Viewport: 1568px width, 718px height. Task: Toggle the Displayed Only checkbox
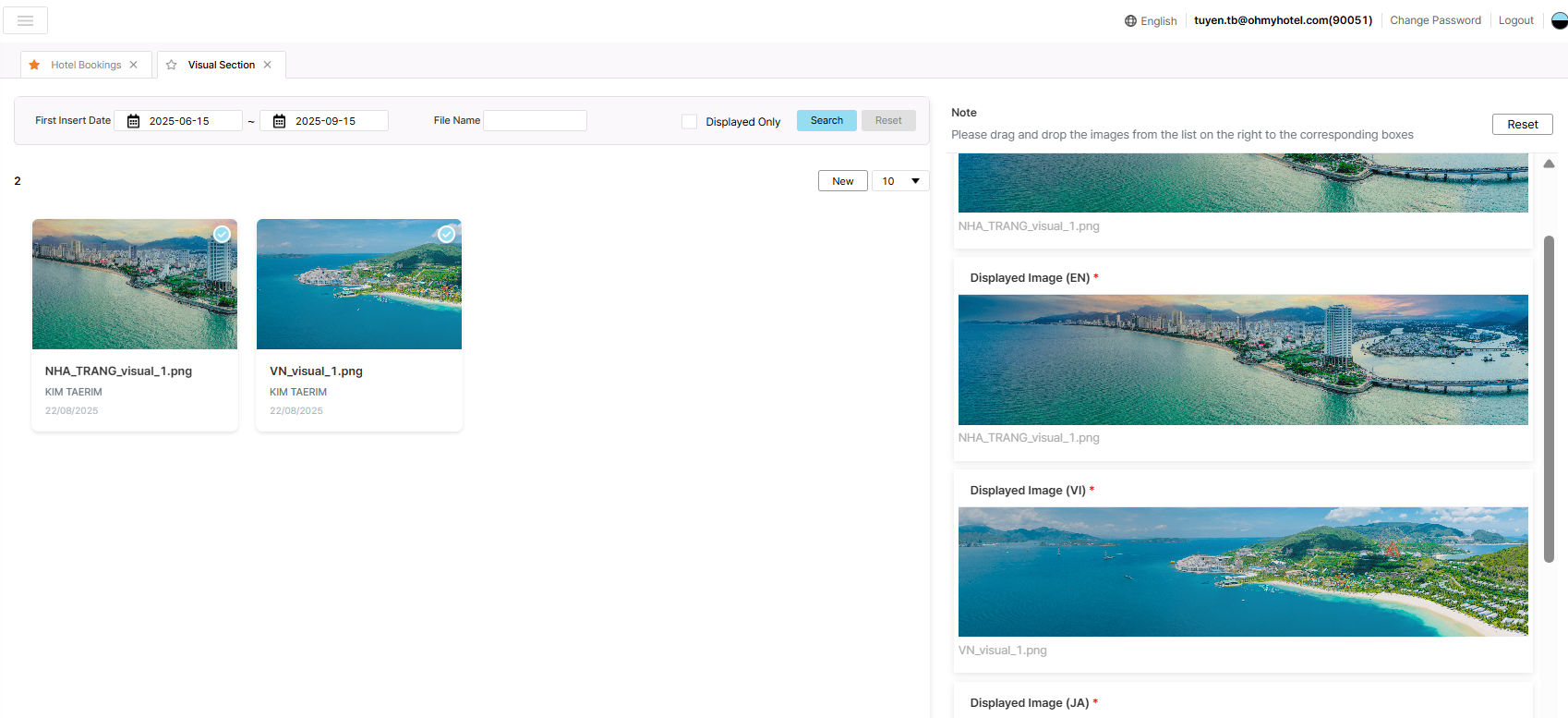[x=689, y=122]
